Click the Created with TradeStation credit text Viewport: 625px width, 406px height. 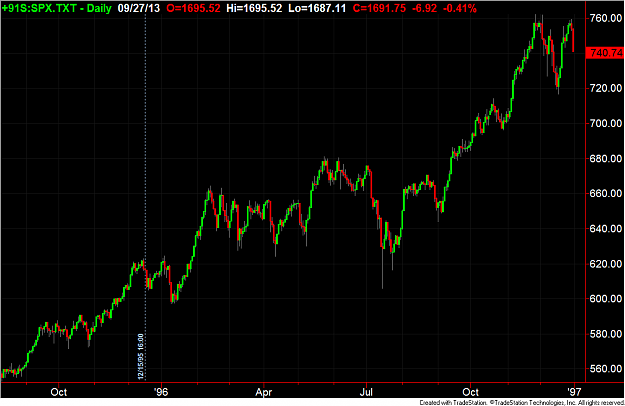(521, 403)
